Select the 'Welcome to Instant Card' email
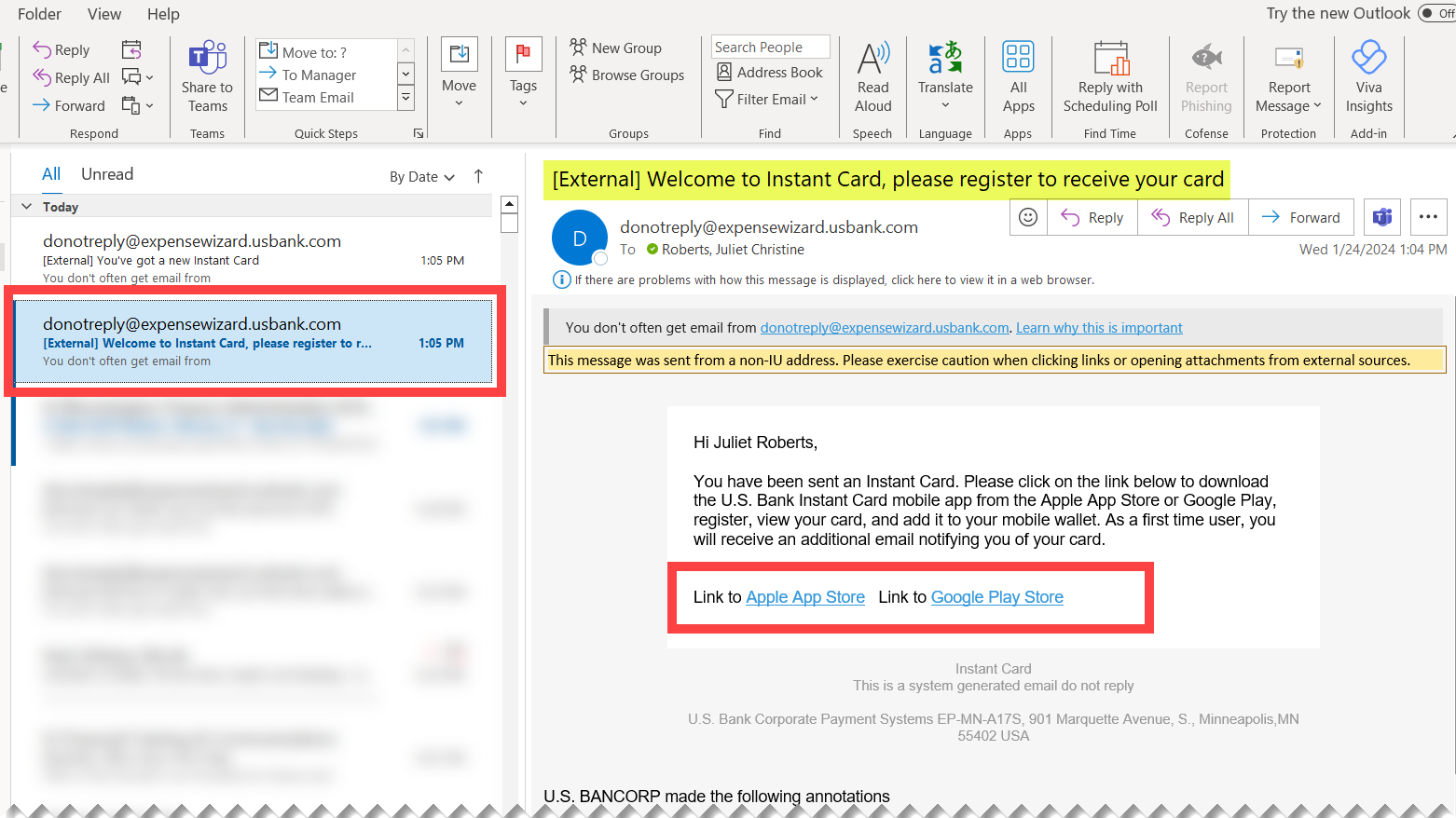The width and height of the screenshot is (1456, 818). click(x=254, y=341)
